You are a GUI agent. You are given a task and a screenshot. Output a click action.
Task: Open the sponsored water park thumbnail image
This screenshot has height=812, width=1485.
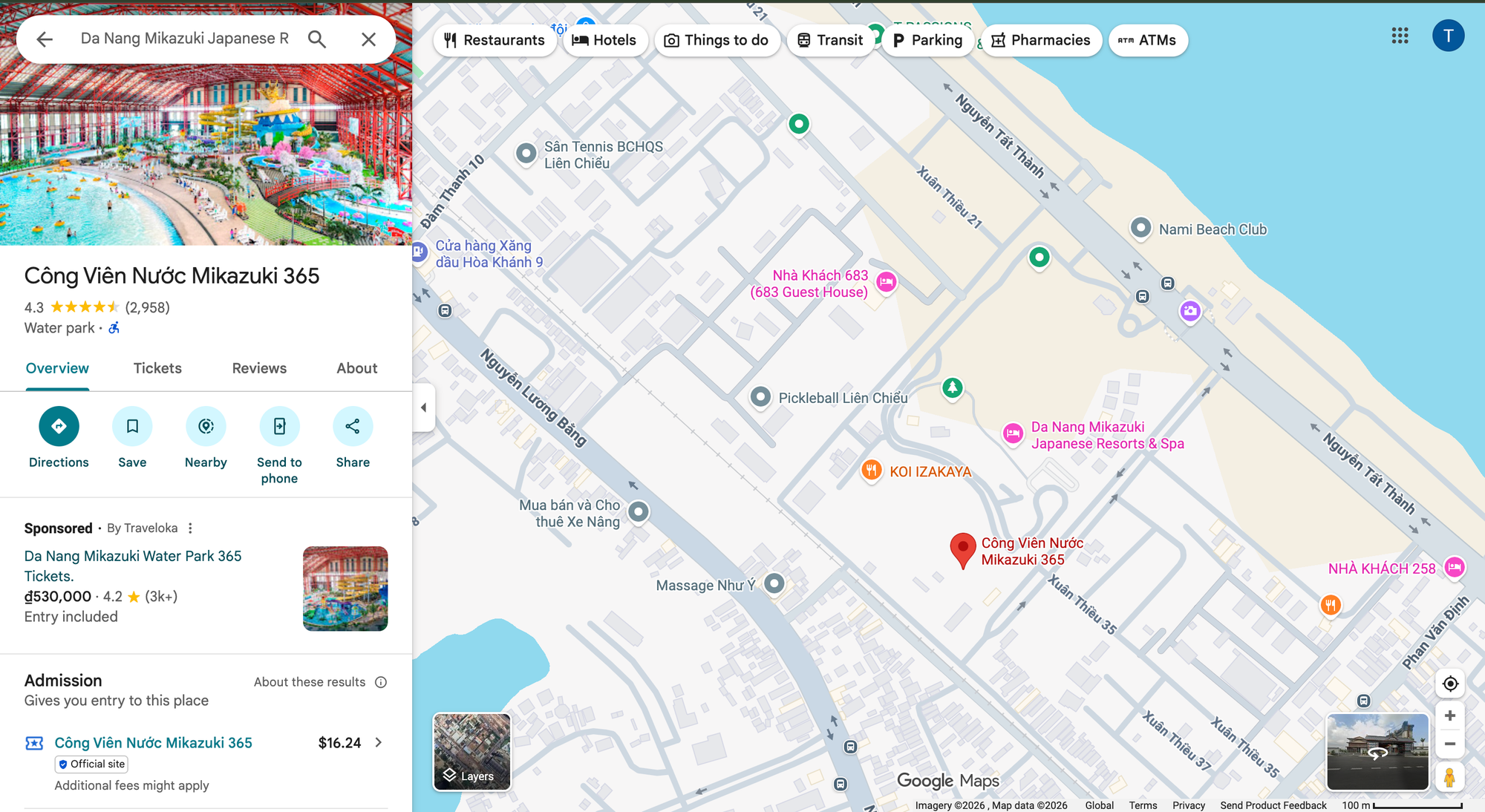point(345,589)
